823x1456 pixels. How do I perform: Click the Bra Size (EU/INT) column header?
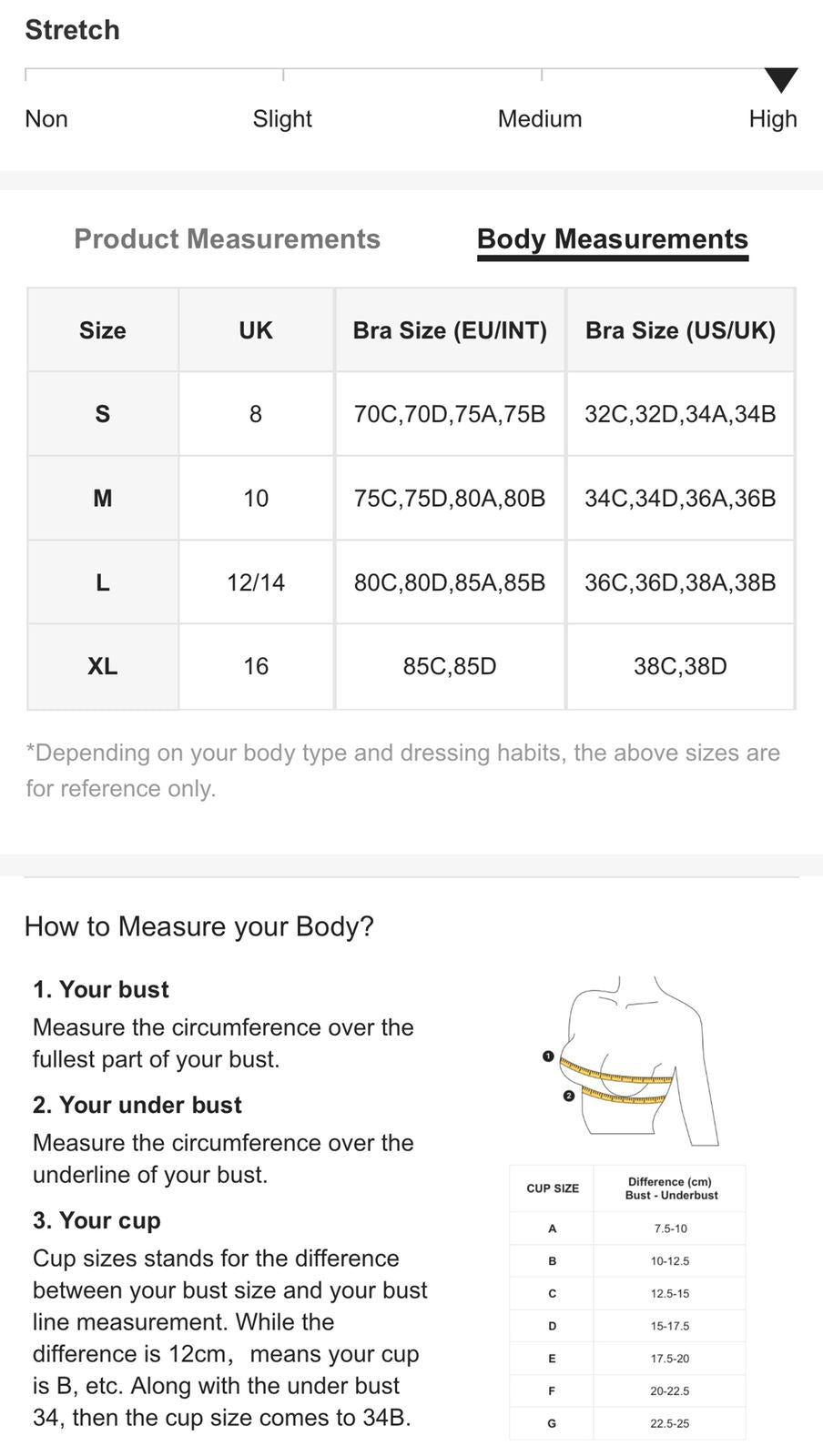pyautogui.click(x=450, y=330)
